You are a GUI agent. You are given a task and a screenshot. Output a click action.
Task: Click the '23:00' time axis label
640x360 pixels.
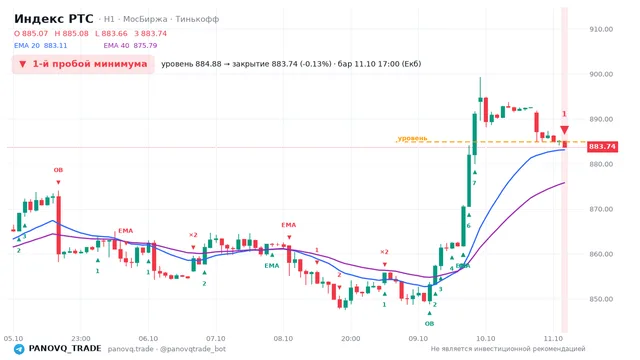[81, 338]
